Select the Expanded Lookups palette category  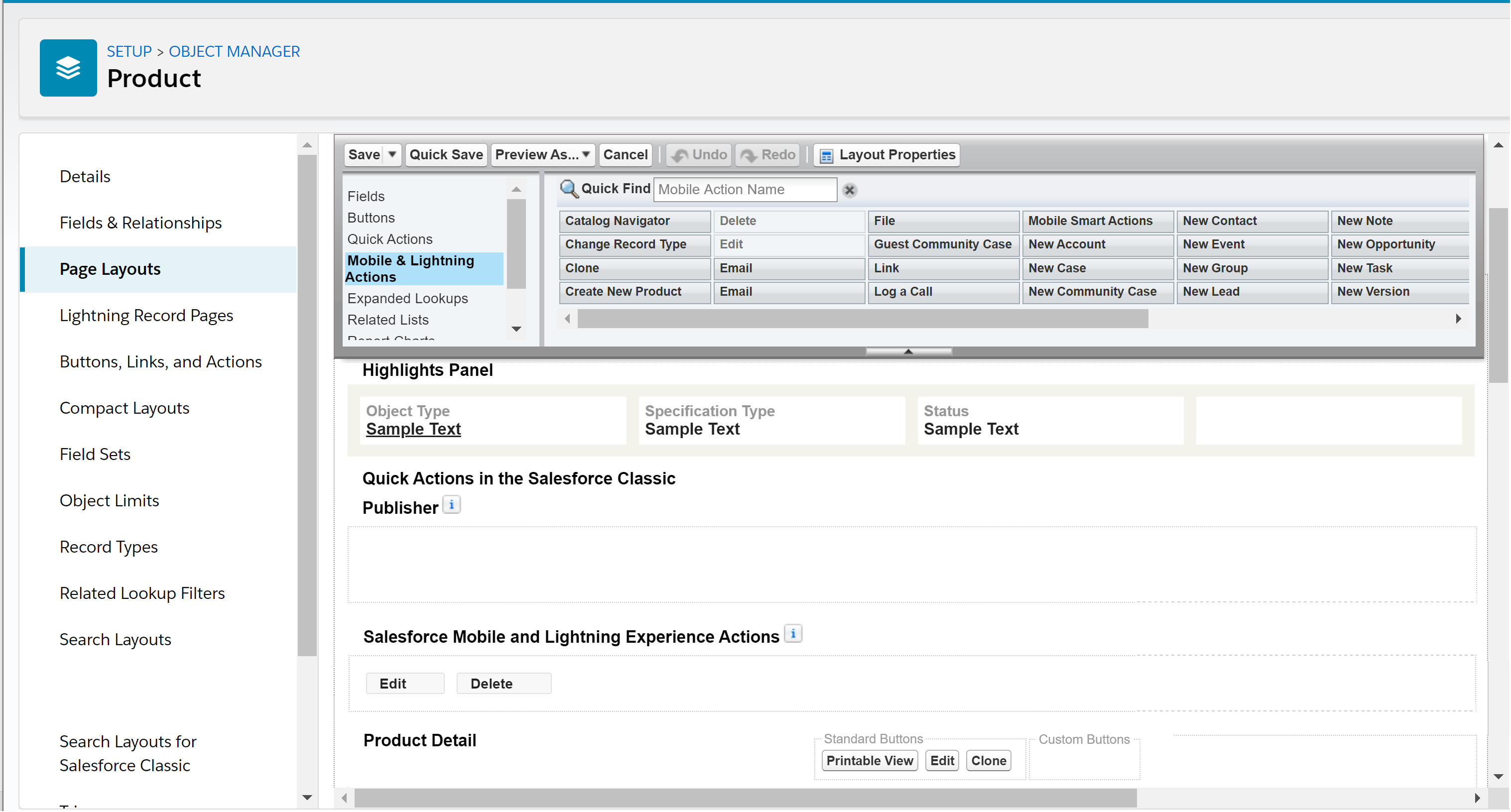407,298
